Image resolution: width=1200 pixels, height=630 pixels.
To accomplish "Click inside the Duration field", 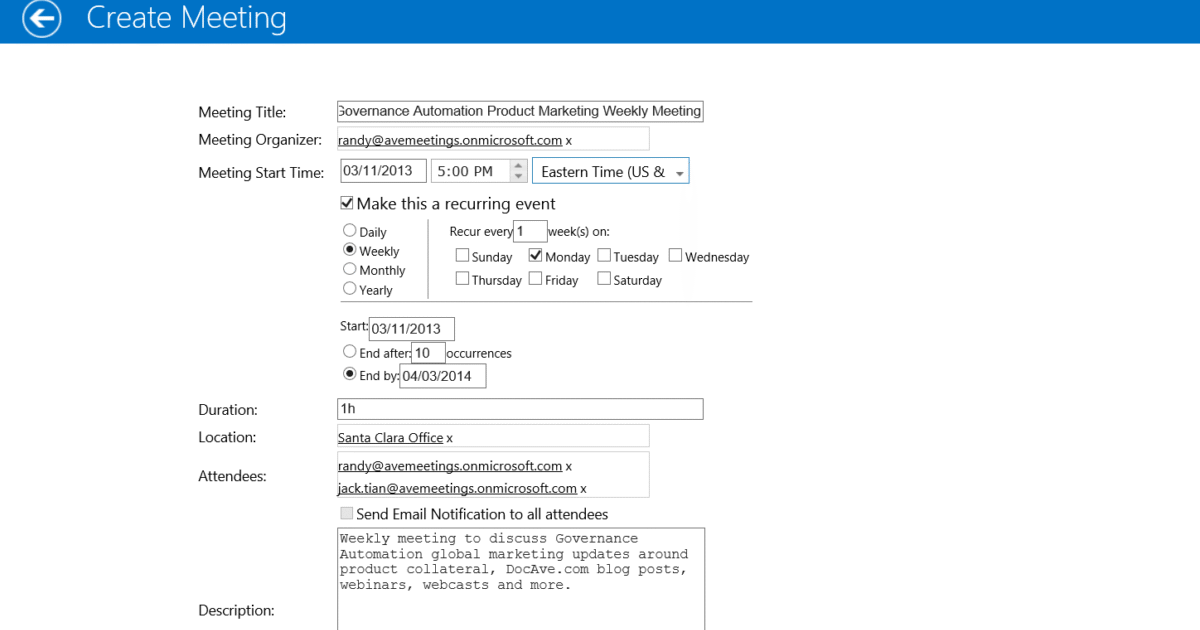I will [520, 408].
